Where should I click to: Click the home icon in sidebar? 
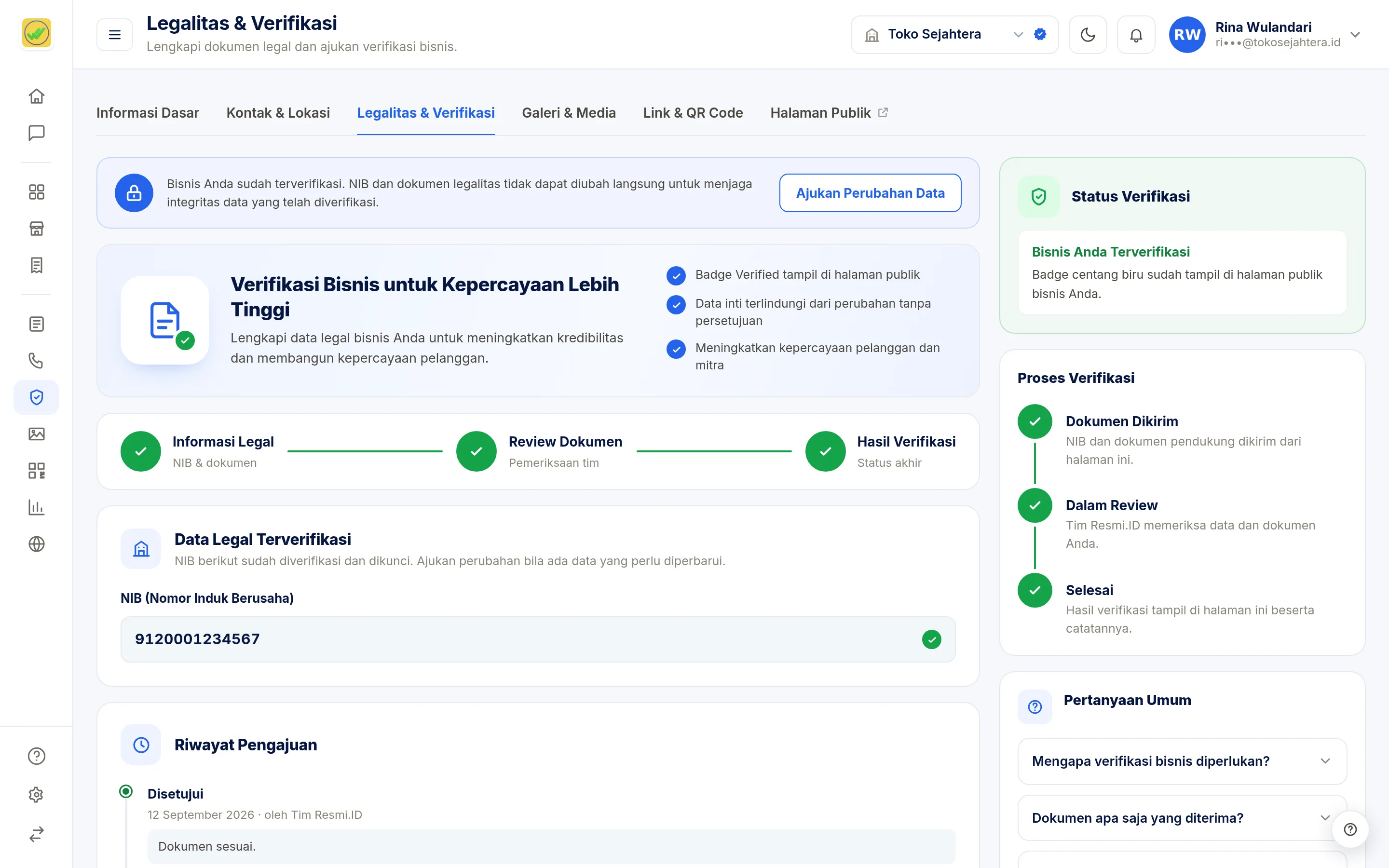point(36,96)
